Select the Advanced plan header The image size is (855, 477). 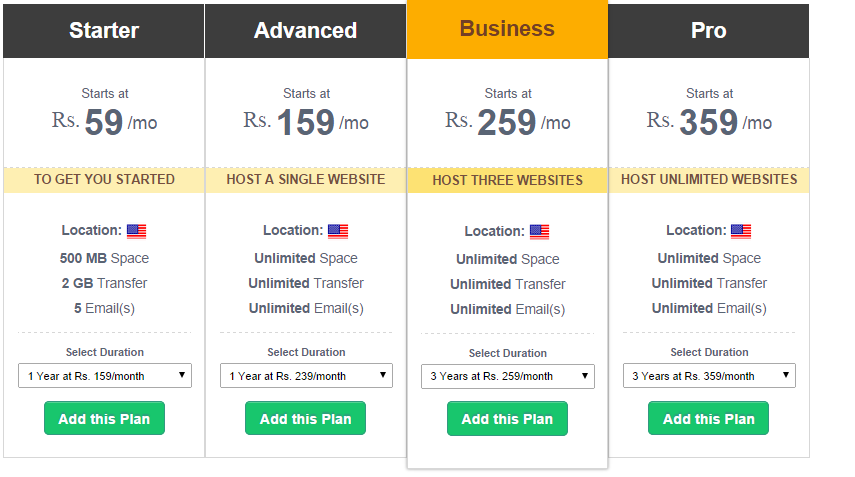[x=305, y=31]
